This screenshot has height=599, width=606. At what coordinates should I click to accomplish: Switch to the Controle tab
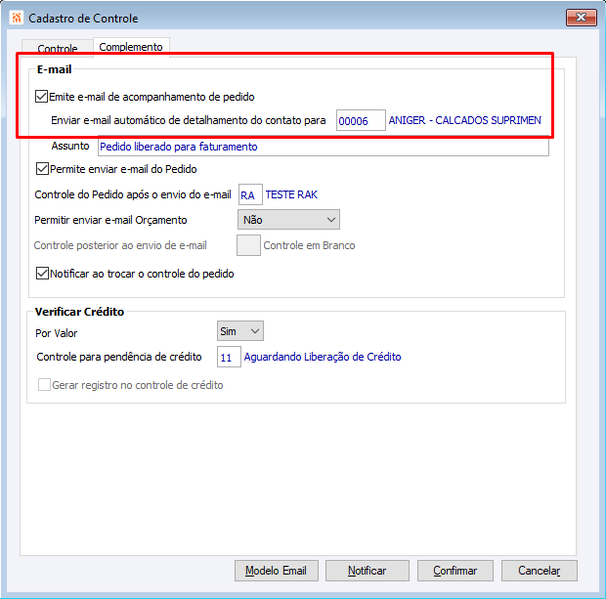coord(57,48)
